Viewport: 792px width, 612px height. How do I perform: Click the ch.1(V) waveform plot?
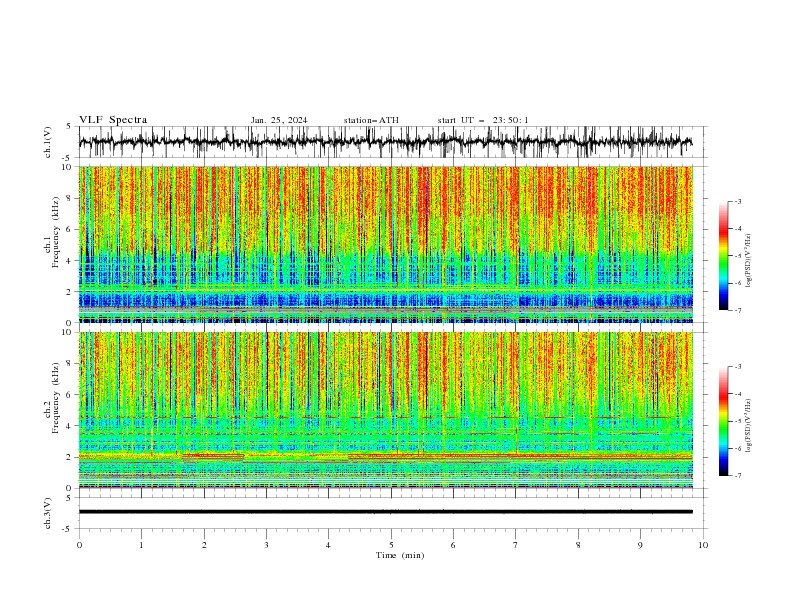tap(392, 142)
